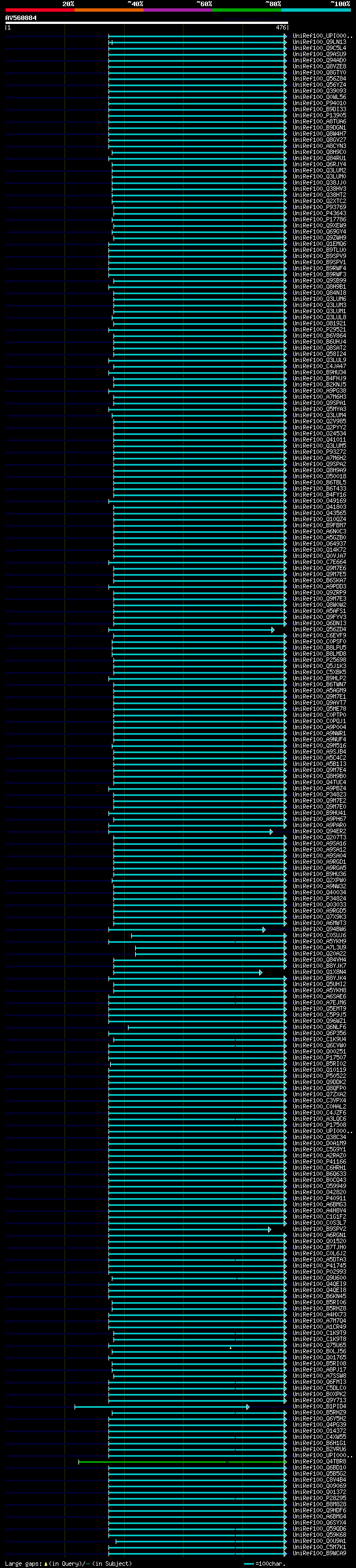Screen dimensions: 356x1568
Task: Select hit label UniRef100_Q9XEW9
Action: [x=319, y=225]
